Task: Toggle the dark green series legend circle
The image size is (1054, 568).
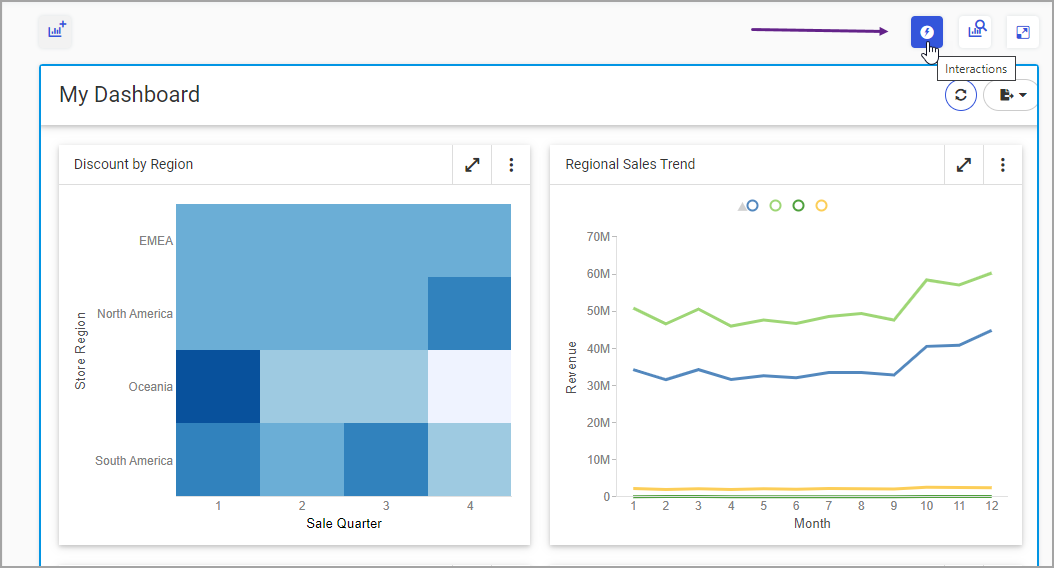Action: coord(798,206)
